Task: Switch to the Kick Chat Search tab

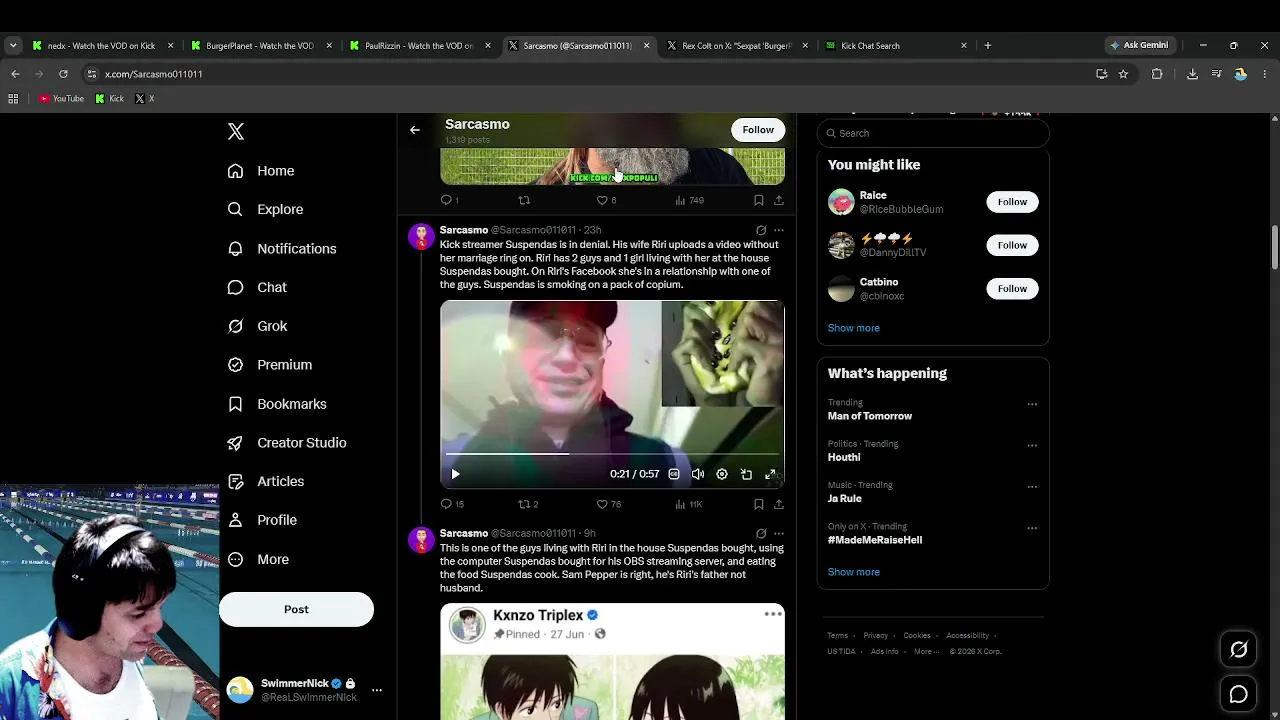Action: (896, 45)
